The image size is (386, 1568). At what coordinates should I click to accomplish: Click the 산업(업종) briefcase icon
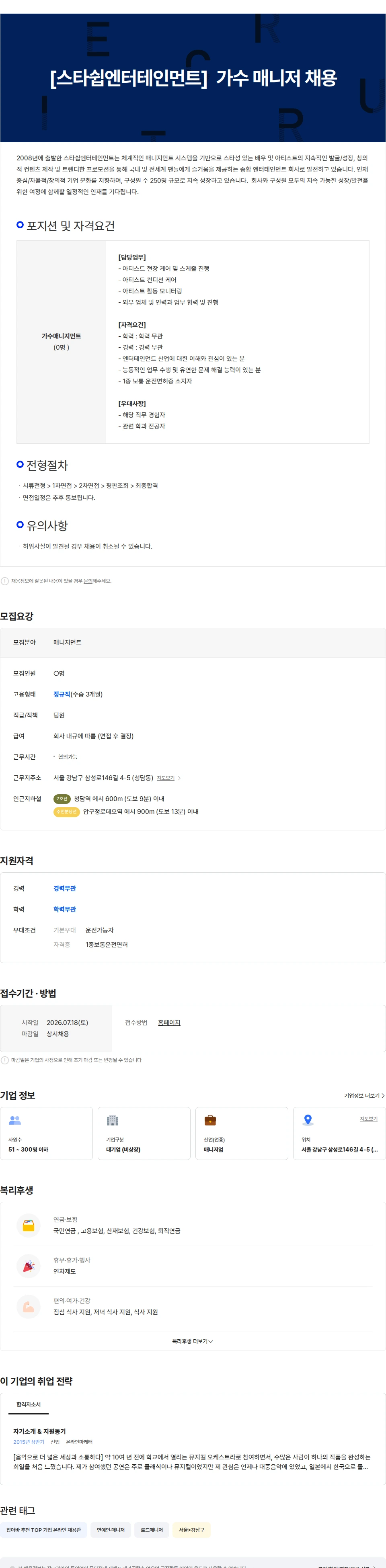tap(210, 1120)
